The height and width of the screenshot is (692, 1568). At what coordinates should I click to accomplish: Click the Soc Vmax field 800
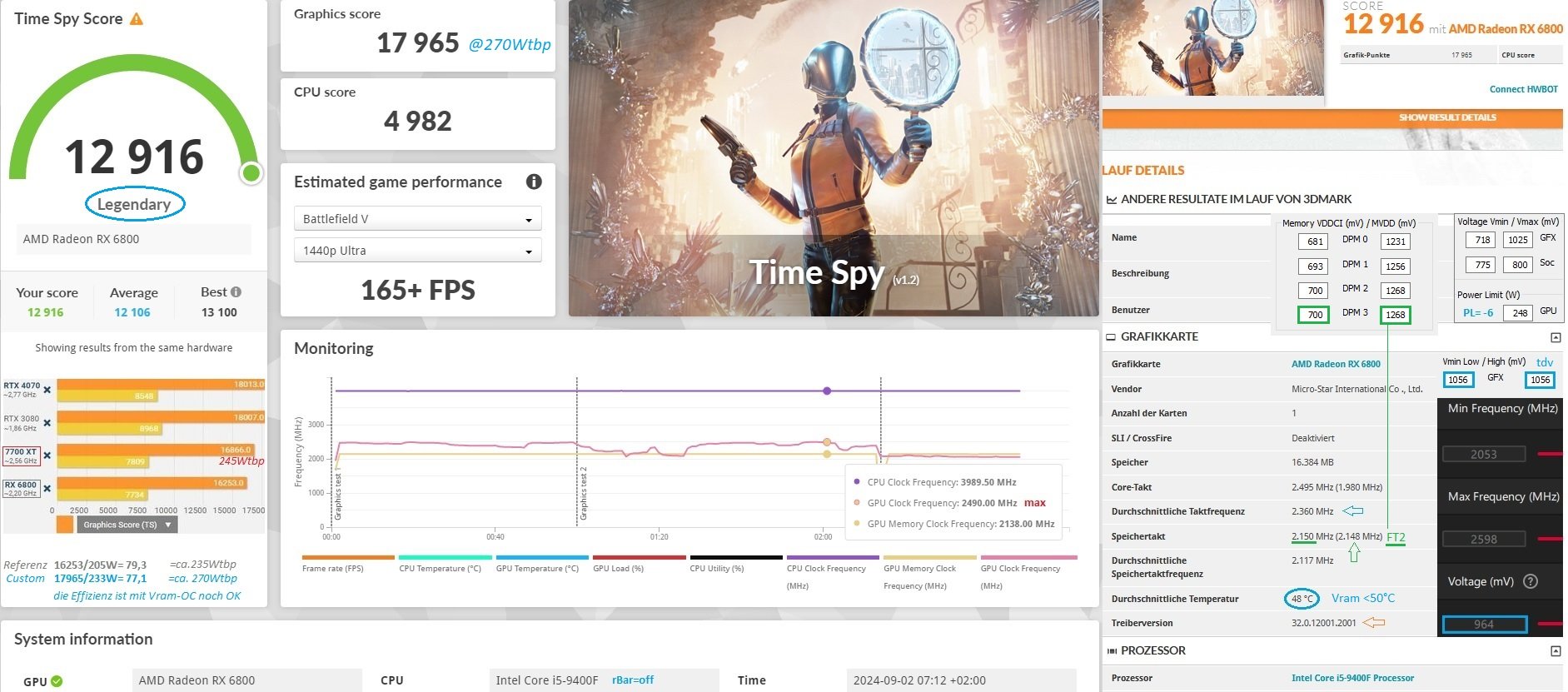1518,265
